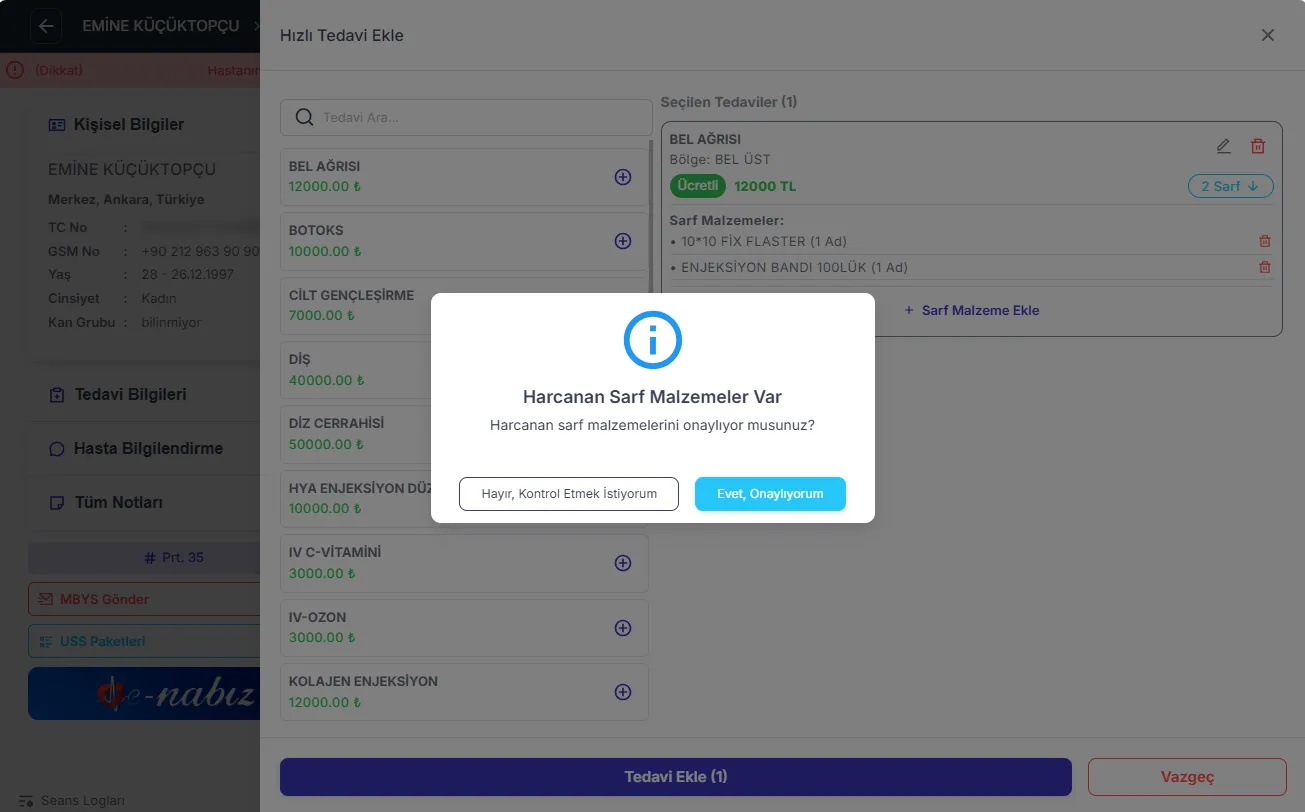This screenshot has height=812, width=1305.
Task: Open the Kişisel Bilgiler section
Action: pos(129,125)
